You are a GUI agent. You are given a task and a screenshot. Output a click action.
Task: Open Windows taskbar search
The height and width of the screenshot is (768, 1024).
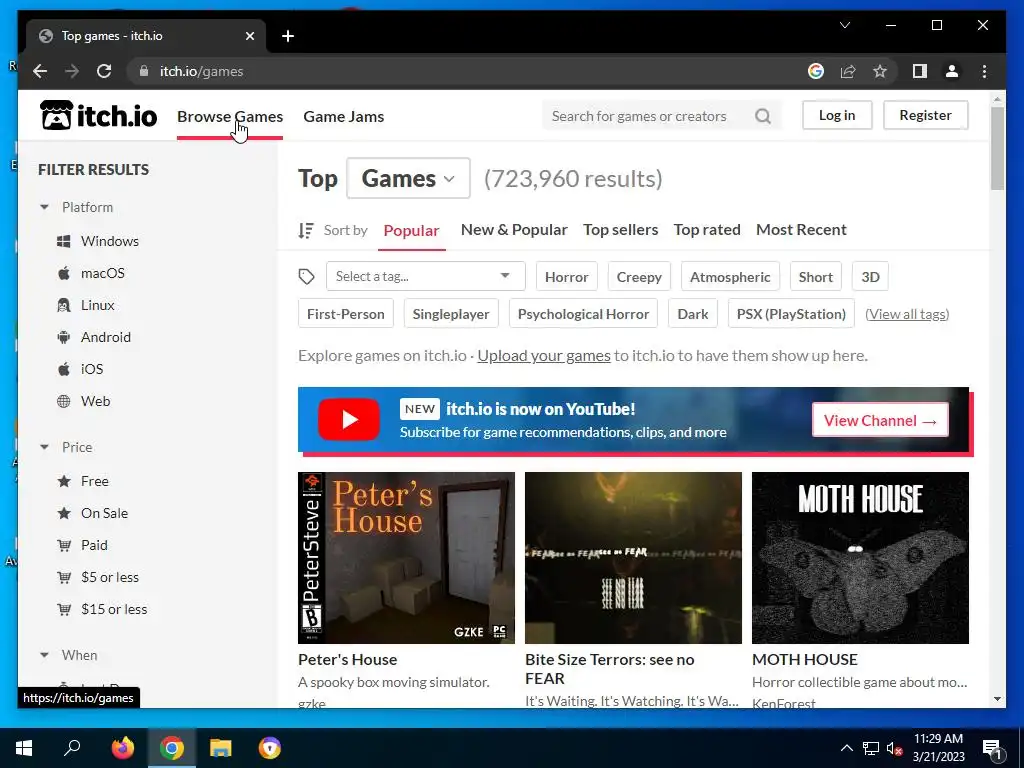[x=72, y=748]
